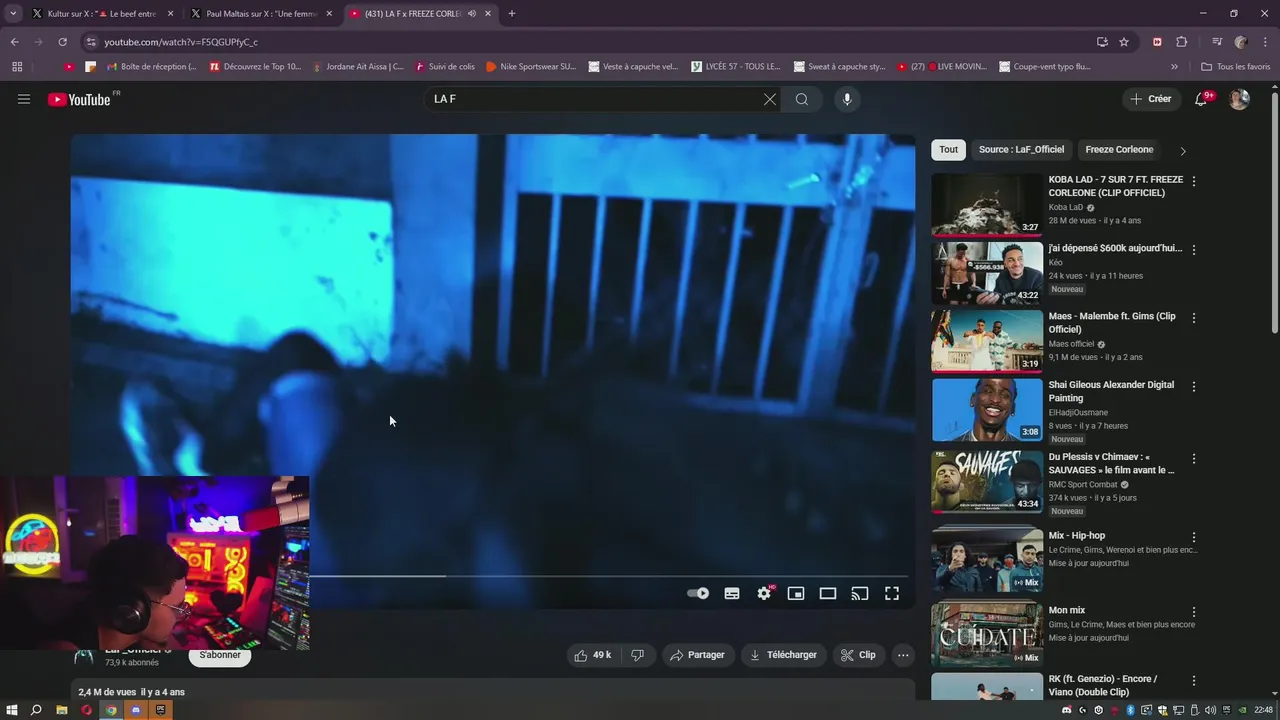Screen dimensions: 1280x720
Task: Open the Chrome apps grid in bookmarks bar
Action: point(17,67)
